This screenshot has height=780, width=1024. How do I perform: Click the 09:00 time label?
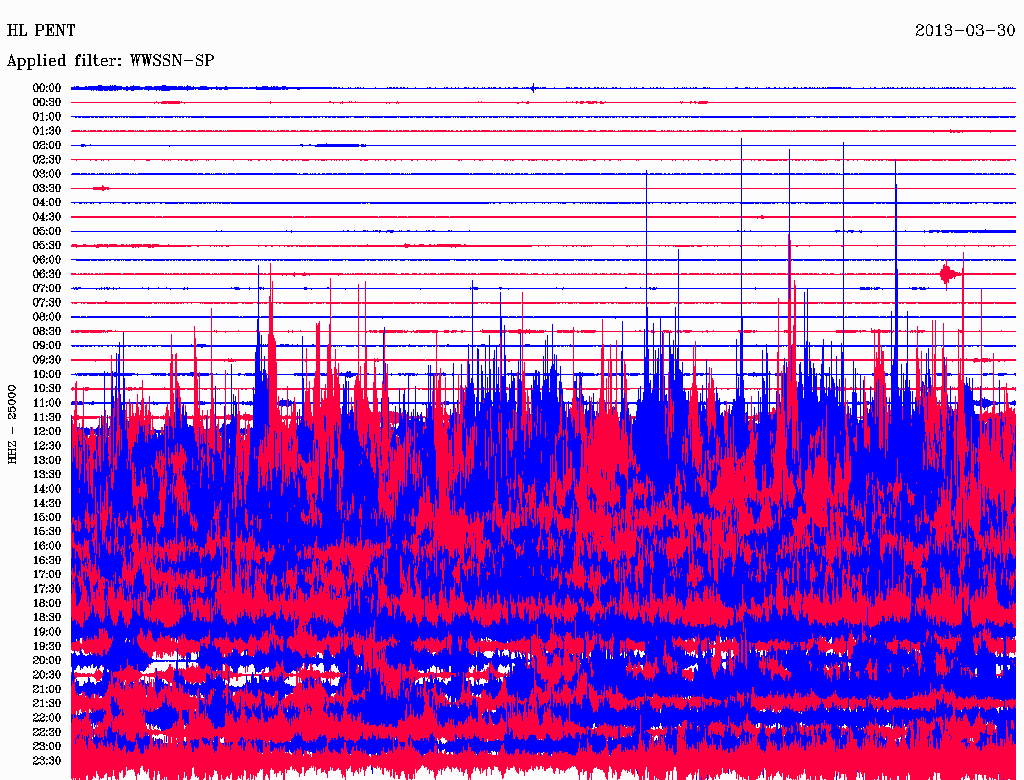46,346
